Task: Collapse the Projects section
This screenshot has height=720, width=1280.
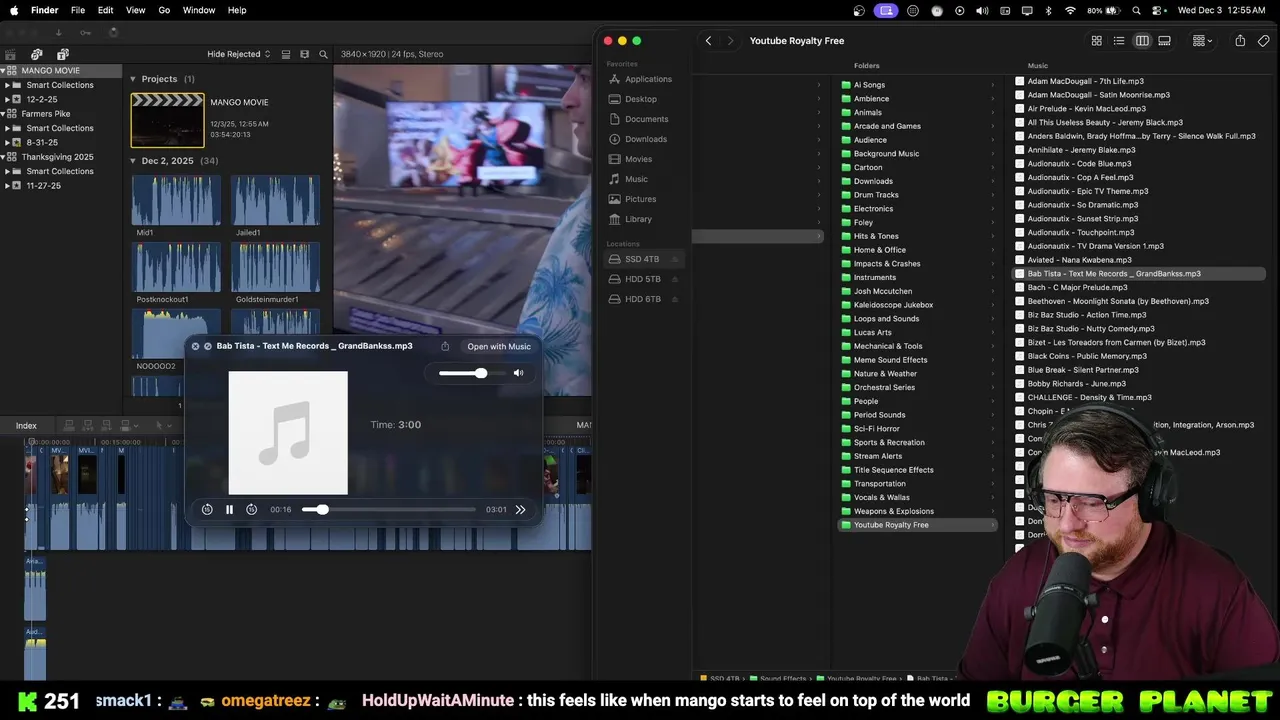Action: click(x=133, y=79)
